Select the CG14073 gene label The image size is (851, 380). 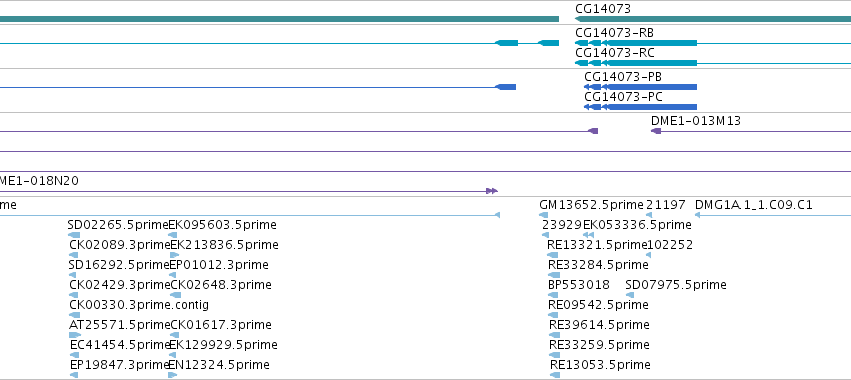(602, 9)
